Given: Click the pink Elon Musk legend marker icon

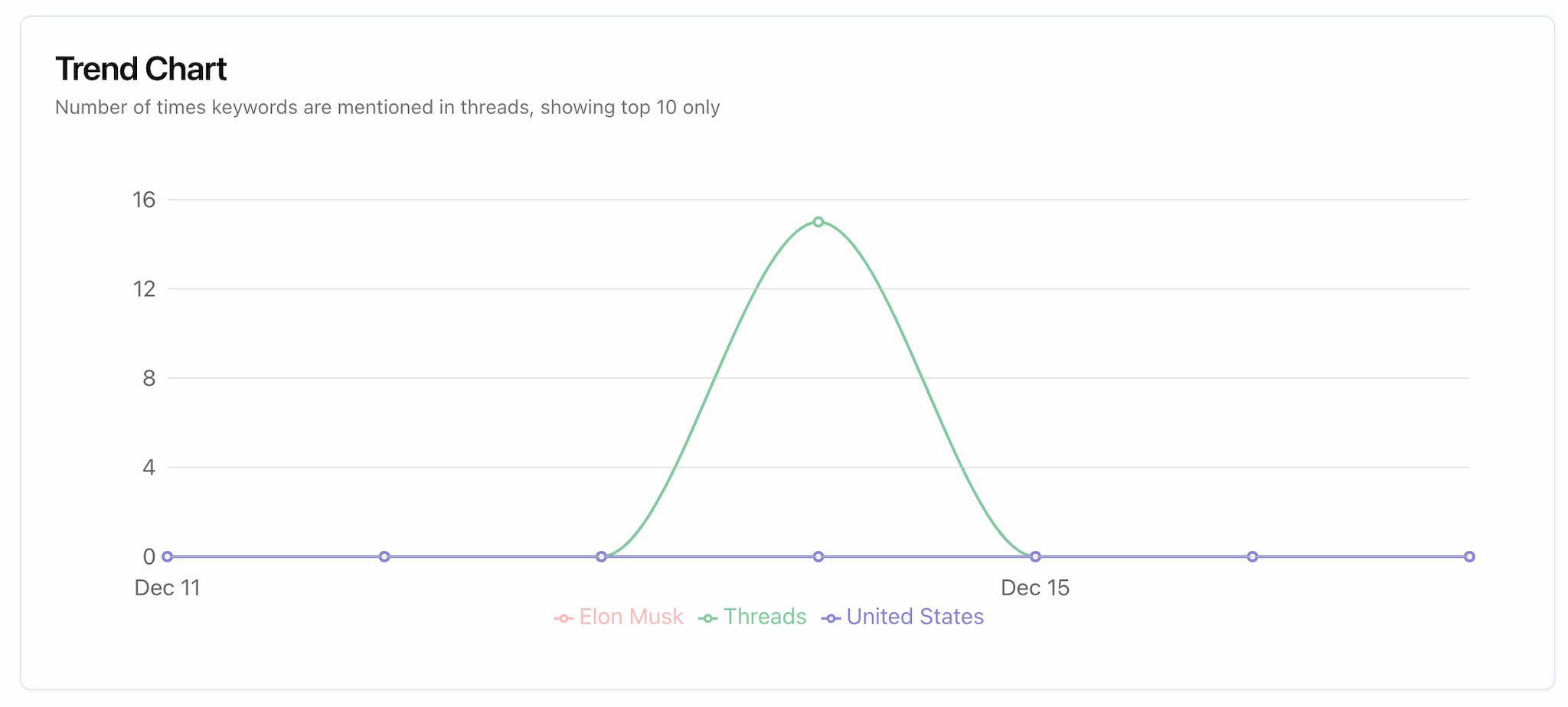Looking at the screenshot, I should [563, 618].
